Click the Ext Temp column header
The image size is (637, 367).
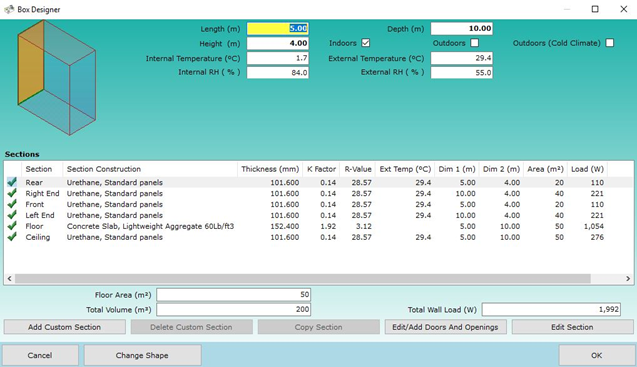click(405, 169)
